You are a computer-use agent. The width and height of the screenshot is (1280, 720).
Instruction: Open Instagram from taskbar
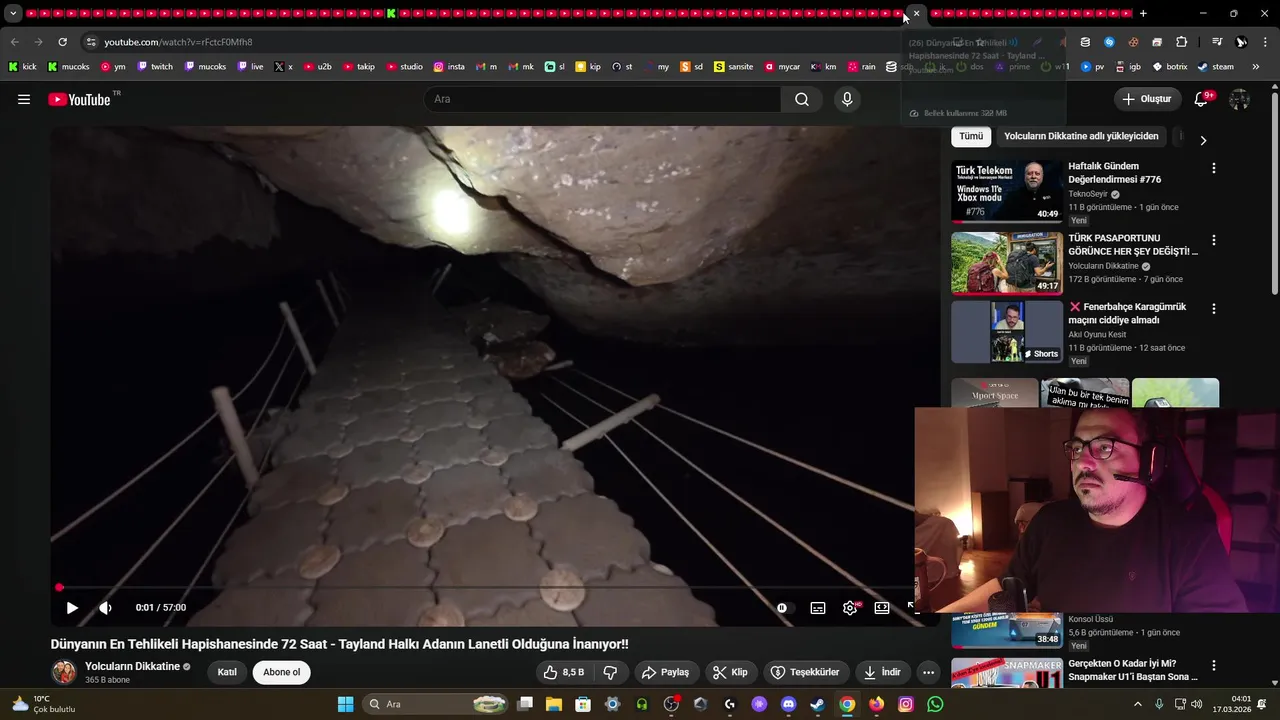click(906, 704)
